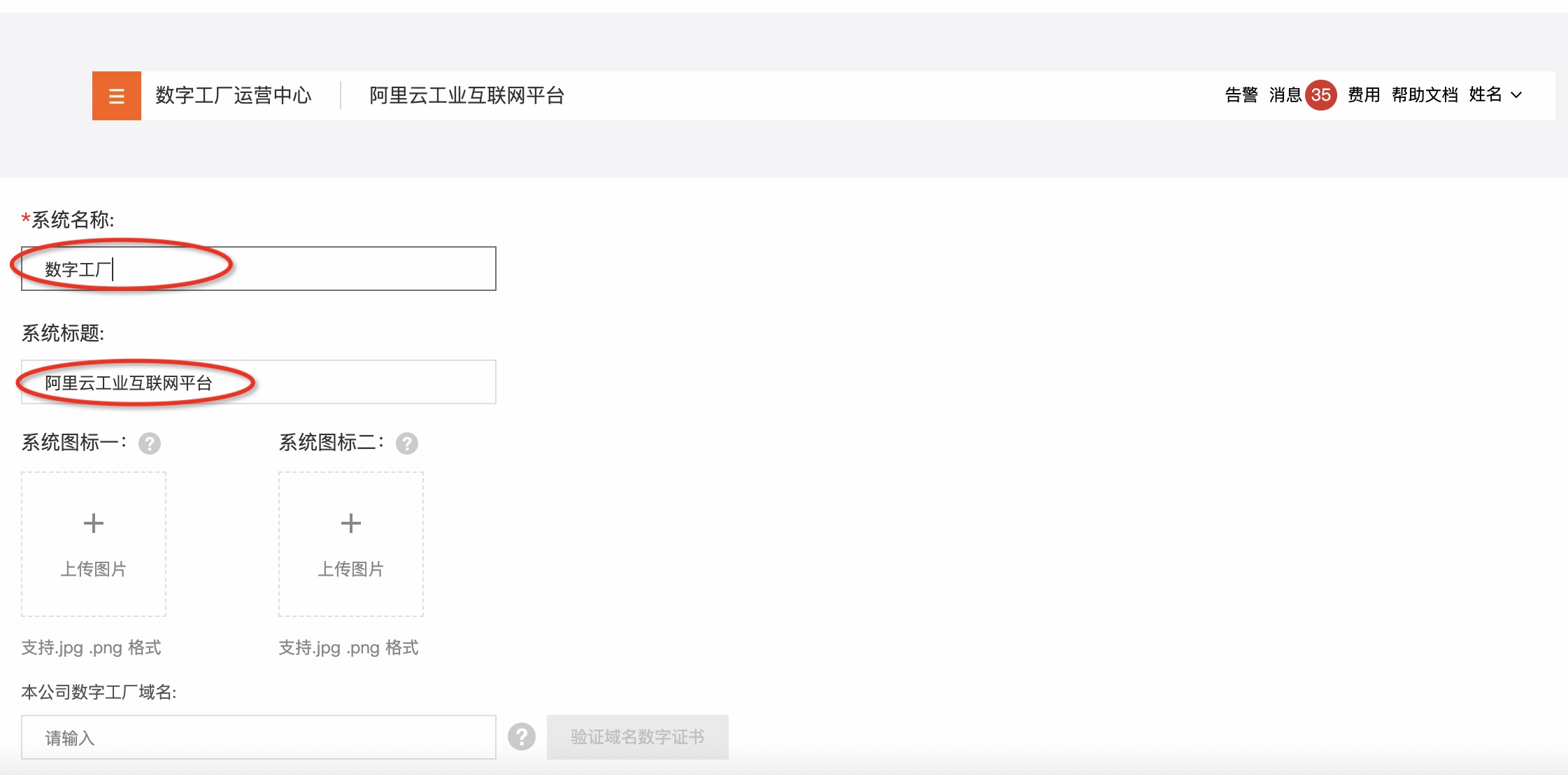This screenshot has height=775, width=1568.
Task: Open the red 35 message badge
Action: [x=1320, y=95]
